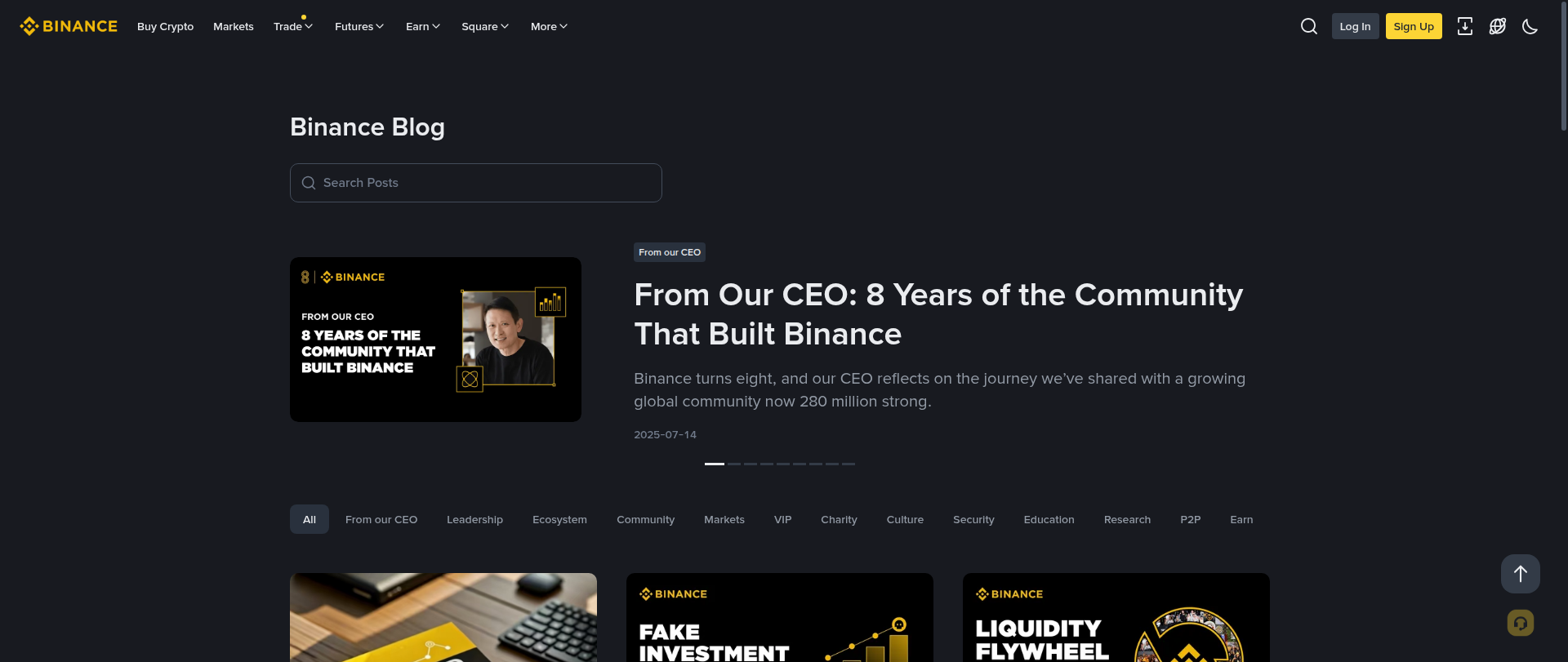This screenshot has height=662, width=1568.
Task: Click magnifier icon inside Search Posts field
Action: click(x=309, y=183)
